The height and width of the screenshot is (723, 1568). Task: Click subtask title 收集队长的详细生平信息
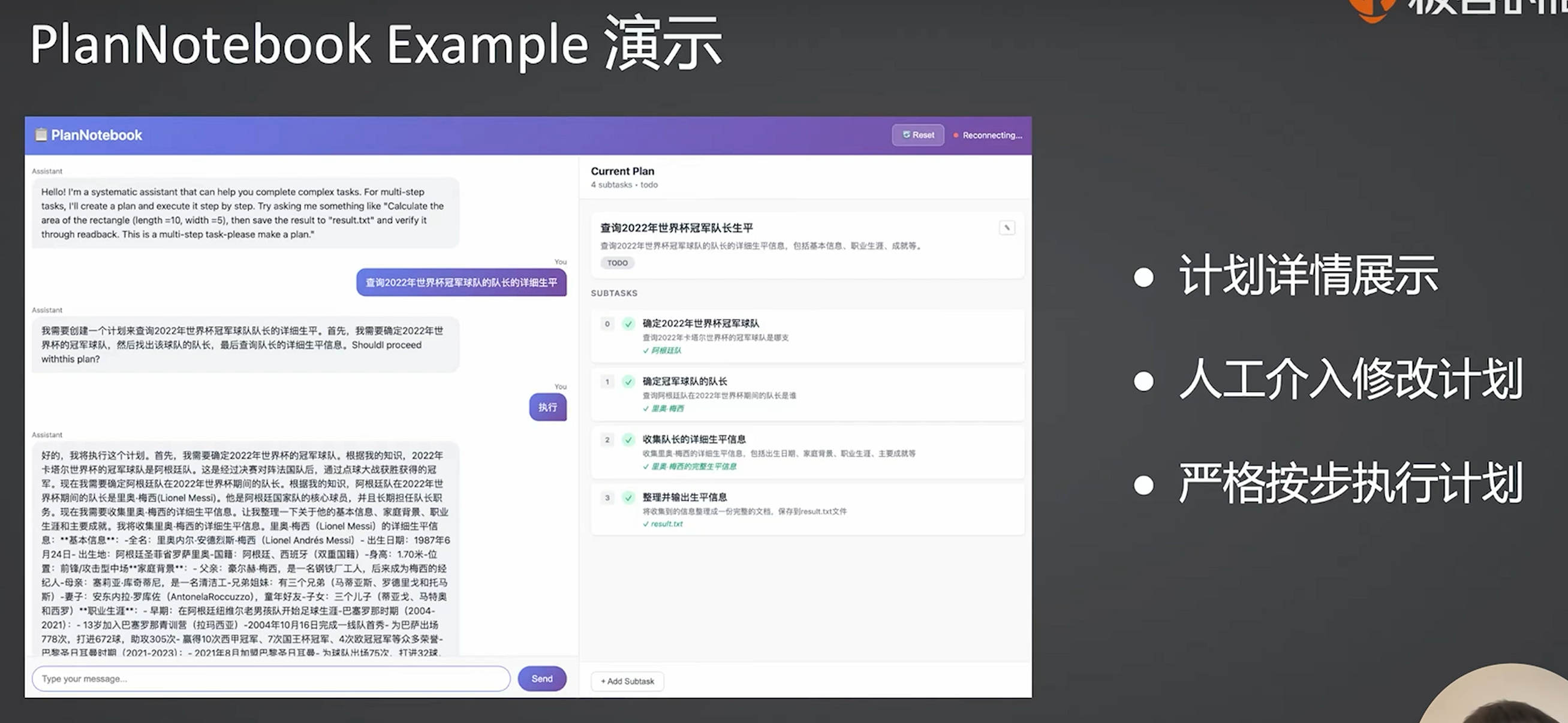(x=694, y=439)
